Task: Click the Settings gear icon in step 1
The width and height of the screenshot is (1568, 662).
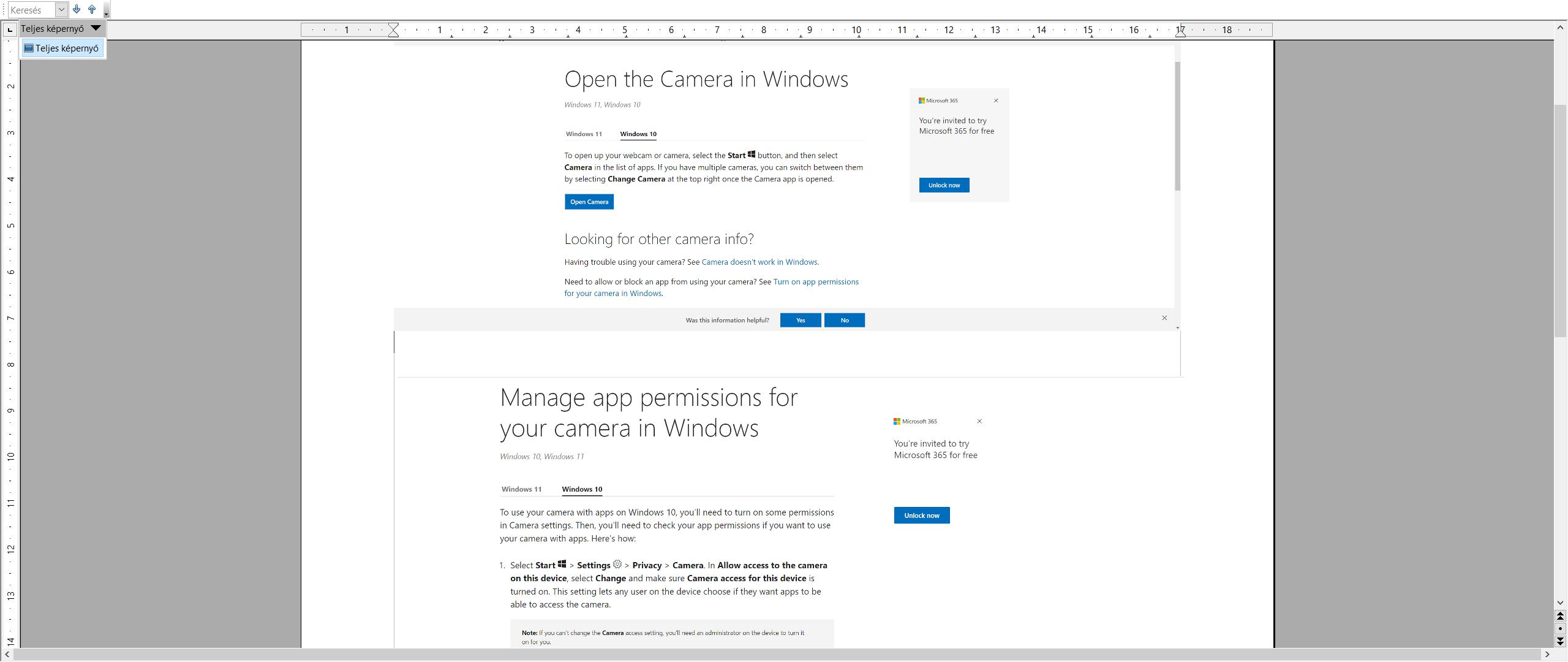Action: pos(617,565)
